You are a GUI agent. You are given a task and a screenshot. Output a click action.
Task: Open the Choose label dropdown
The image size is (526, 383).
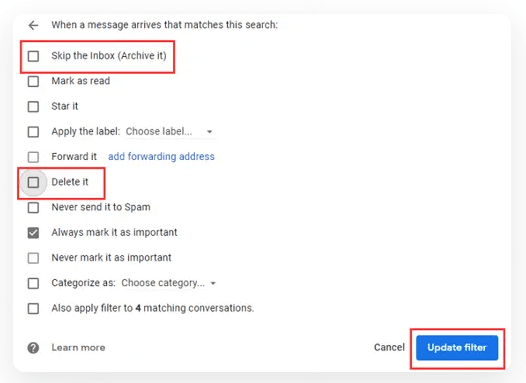click(x=170, y=131)
